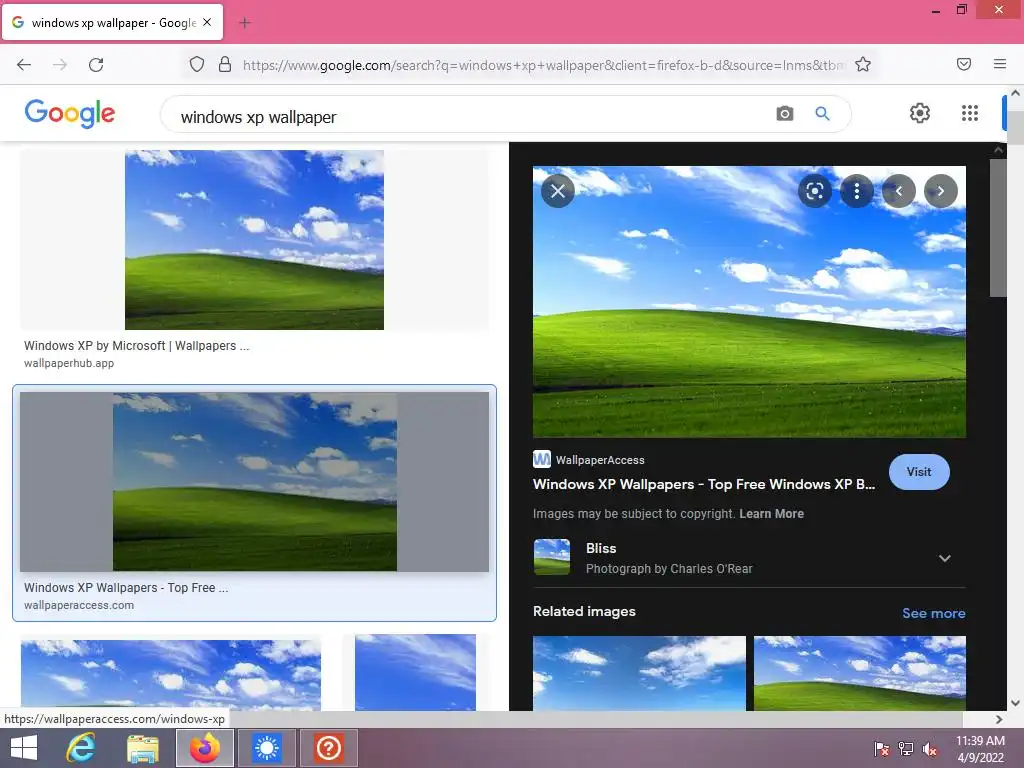Click the Firefox taskbar icon
The image size is (1024, 768).
pyautogui.click(x=205, y=748)
